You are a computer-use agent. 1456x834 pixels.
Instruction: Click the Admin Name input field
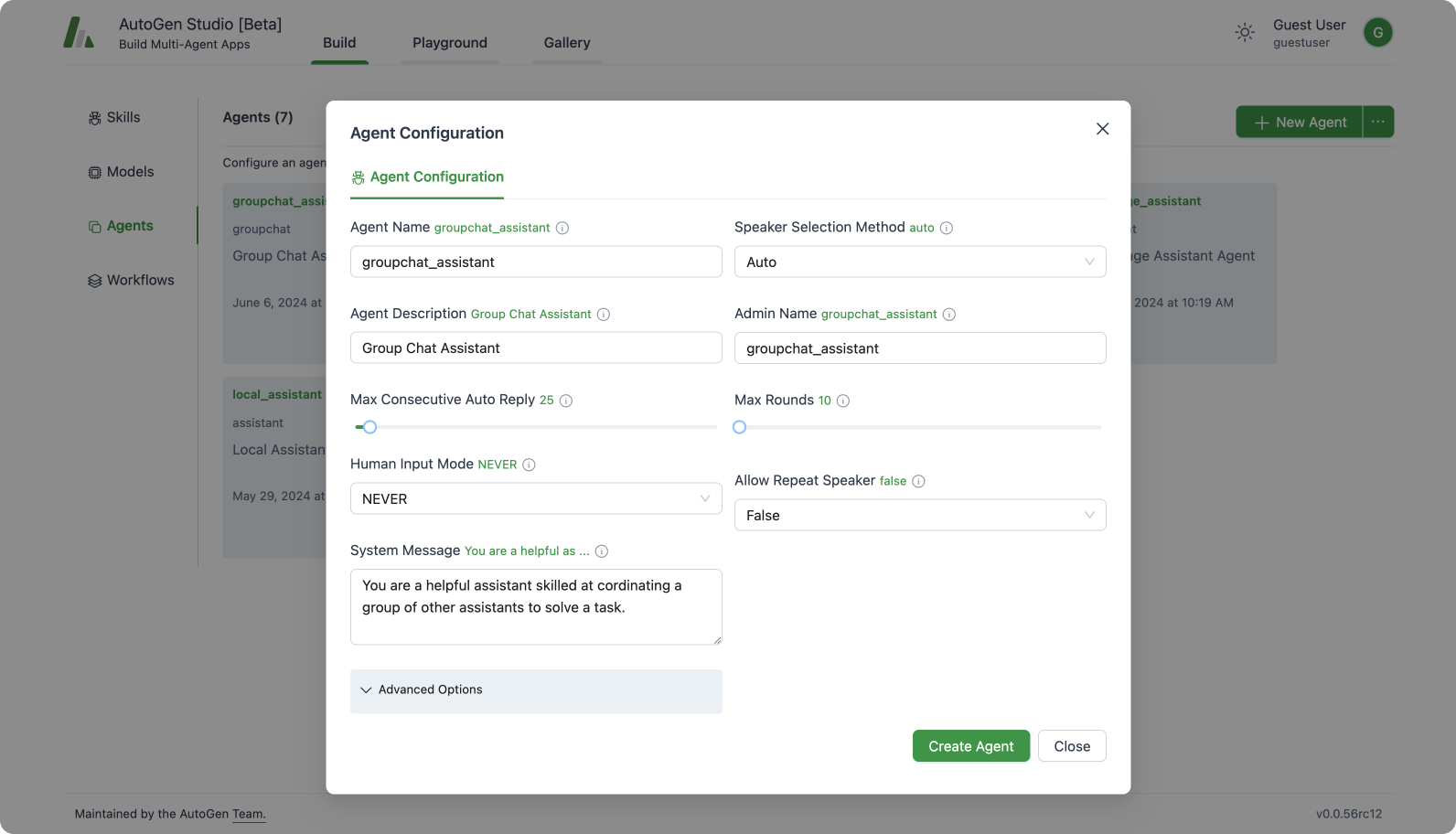920,347
